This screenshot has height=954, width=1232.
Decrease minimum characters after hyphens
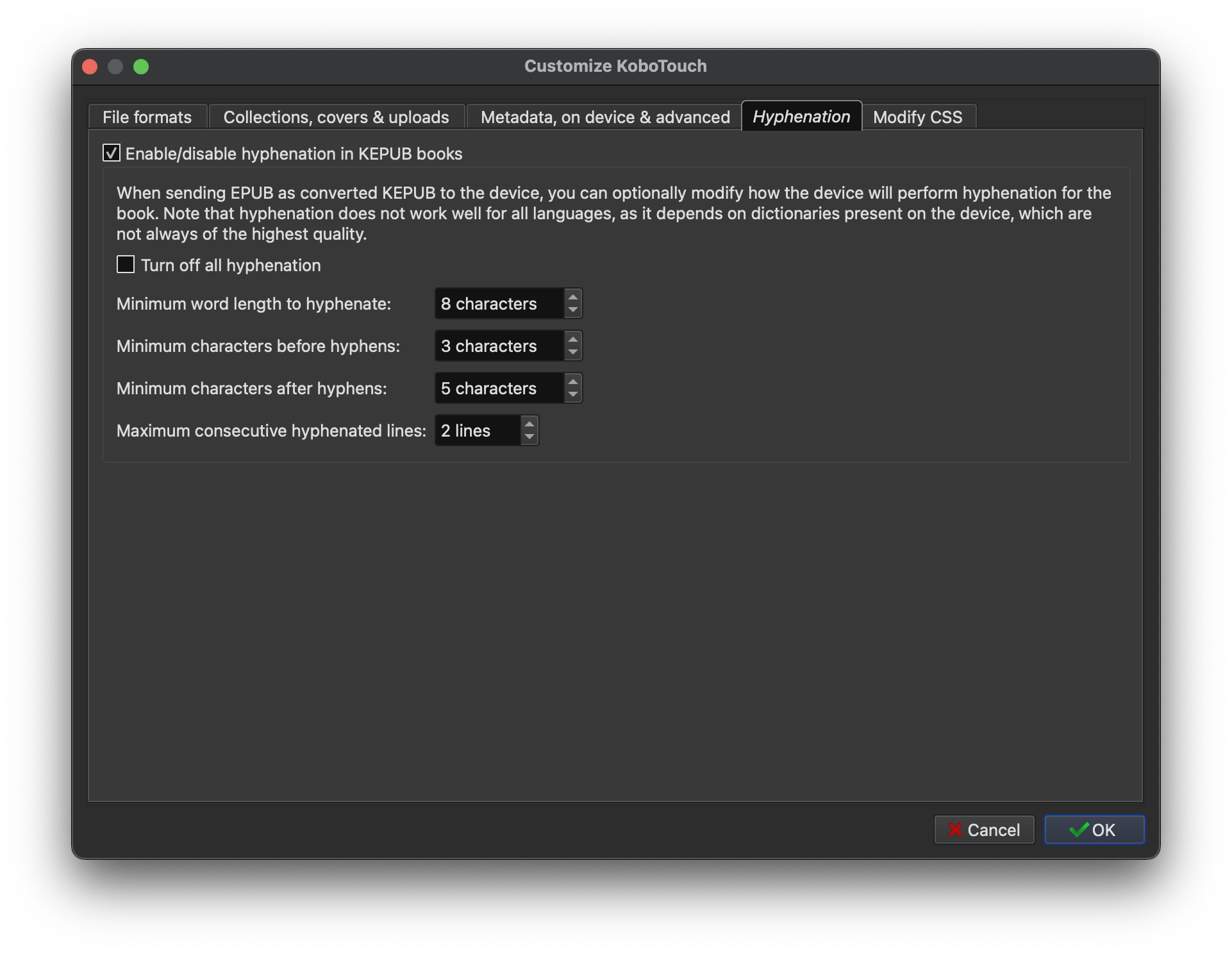tap(573, 395)
